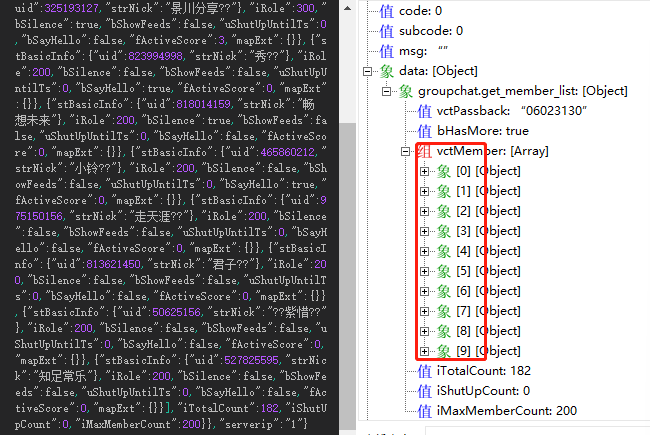Click the value icon beside iTotalCount
Image resolution: width=650 pixels, height=435 pixels.
[424, 371]
